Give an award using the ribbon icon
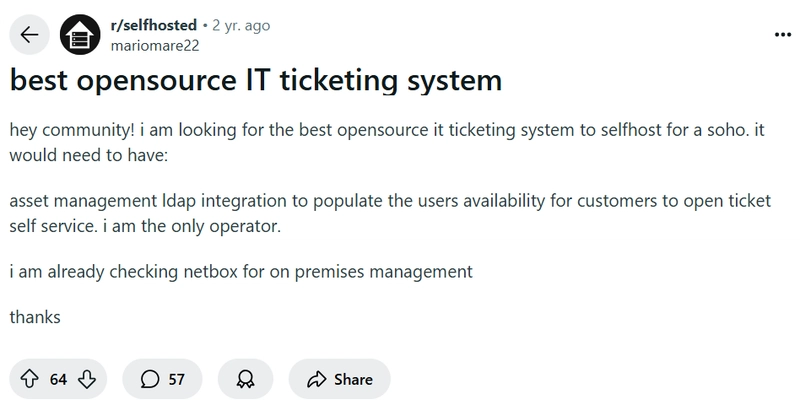 pyautogui.click(x=245, y=379)
